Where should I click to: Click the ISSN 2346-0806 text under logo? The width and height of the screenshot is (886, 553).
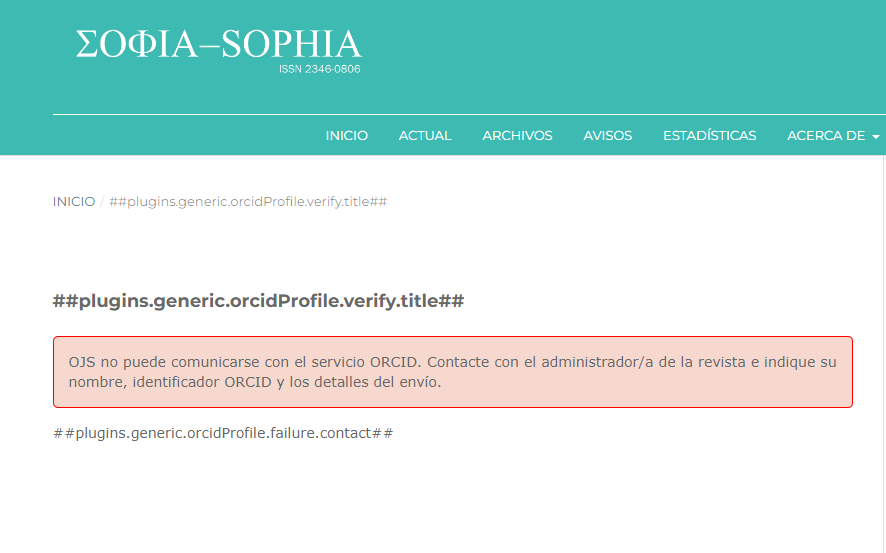[x=319, y=70]
